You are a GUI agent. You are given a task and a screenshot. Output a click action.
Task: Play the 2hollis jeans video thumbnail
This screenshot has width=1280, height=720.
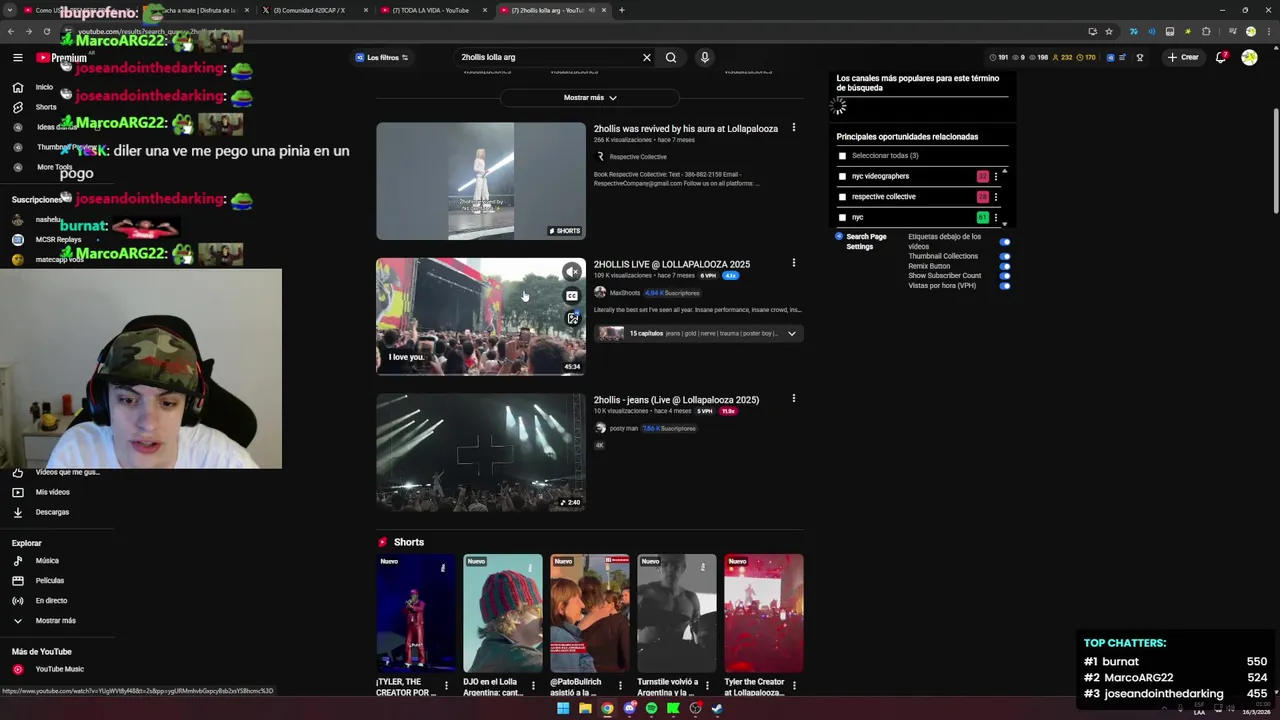click(x=480, y=452)
